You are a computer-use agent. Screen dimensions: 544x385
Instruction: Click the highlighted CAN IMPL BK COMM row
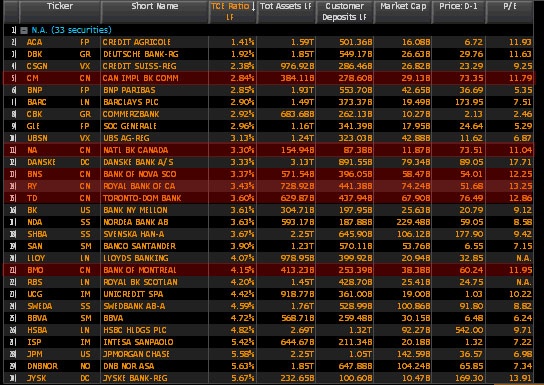coord(268,78)
